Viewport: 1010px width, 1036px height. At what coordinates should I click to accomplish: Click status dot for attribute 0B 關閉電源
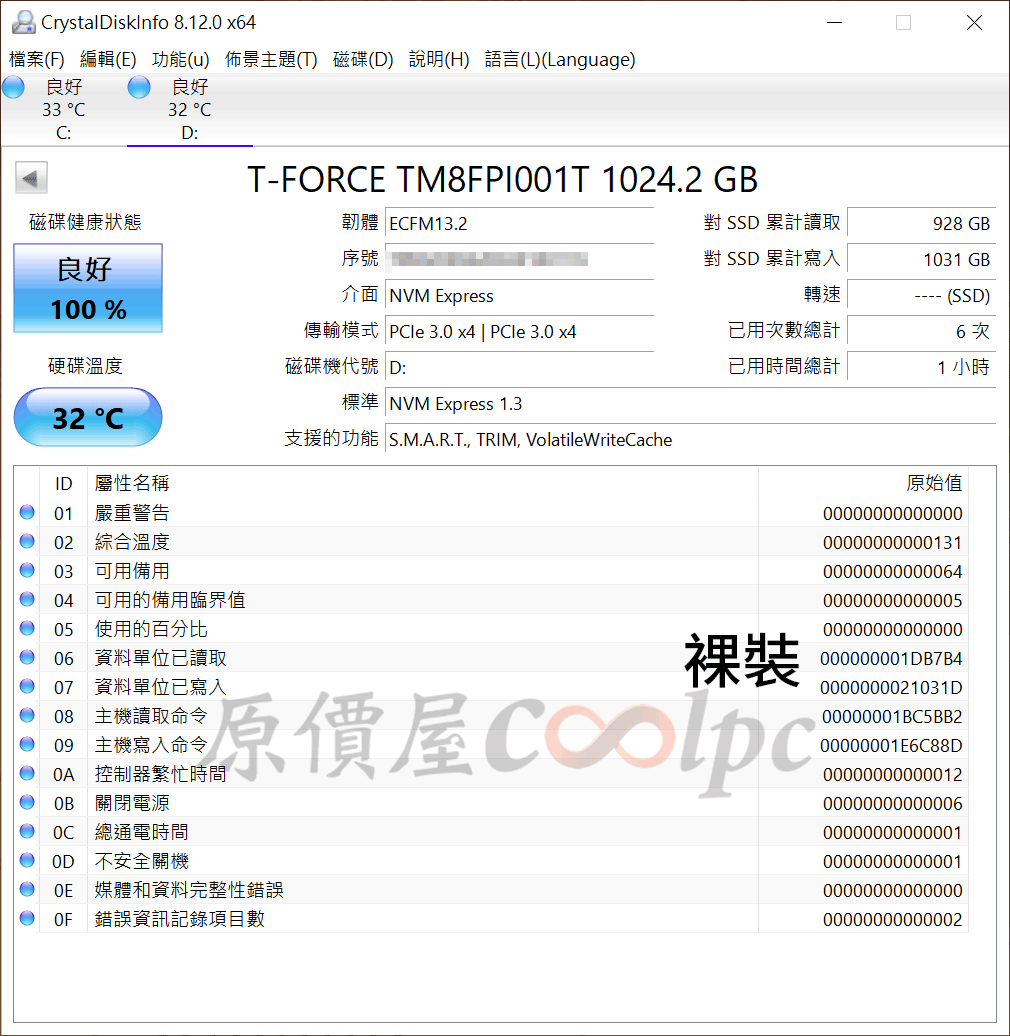[27, 802]
